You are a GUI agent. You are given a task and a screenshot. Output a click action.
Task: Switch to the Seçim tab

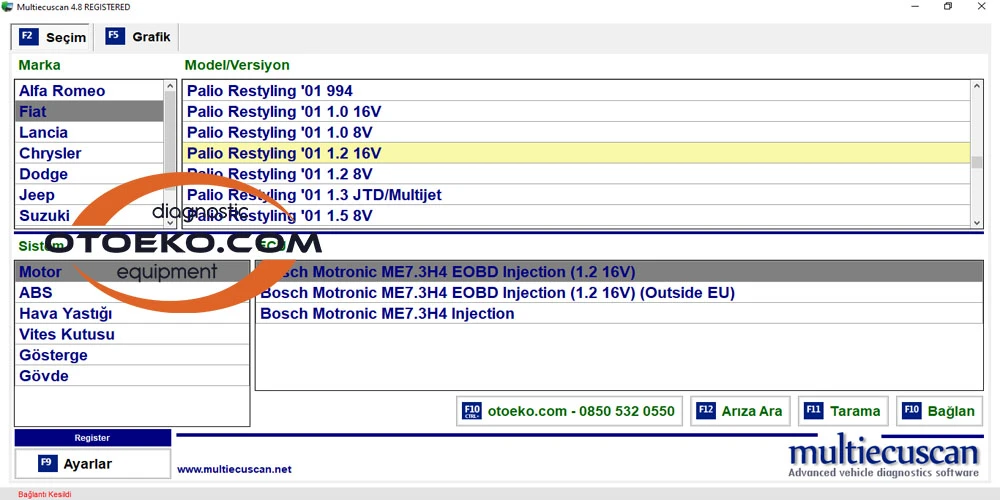[x=52, y=37]
